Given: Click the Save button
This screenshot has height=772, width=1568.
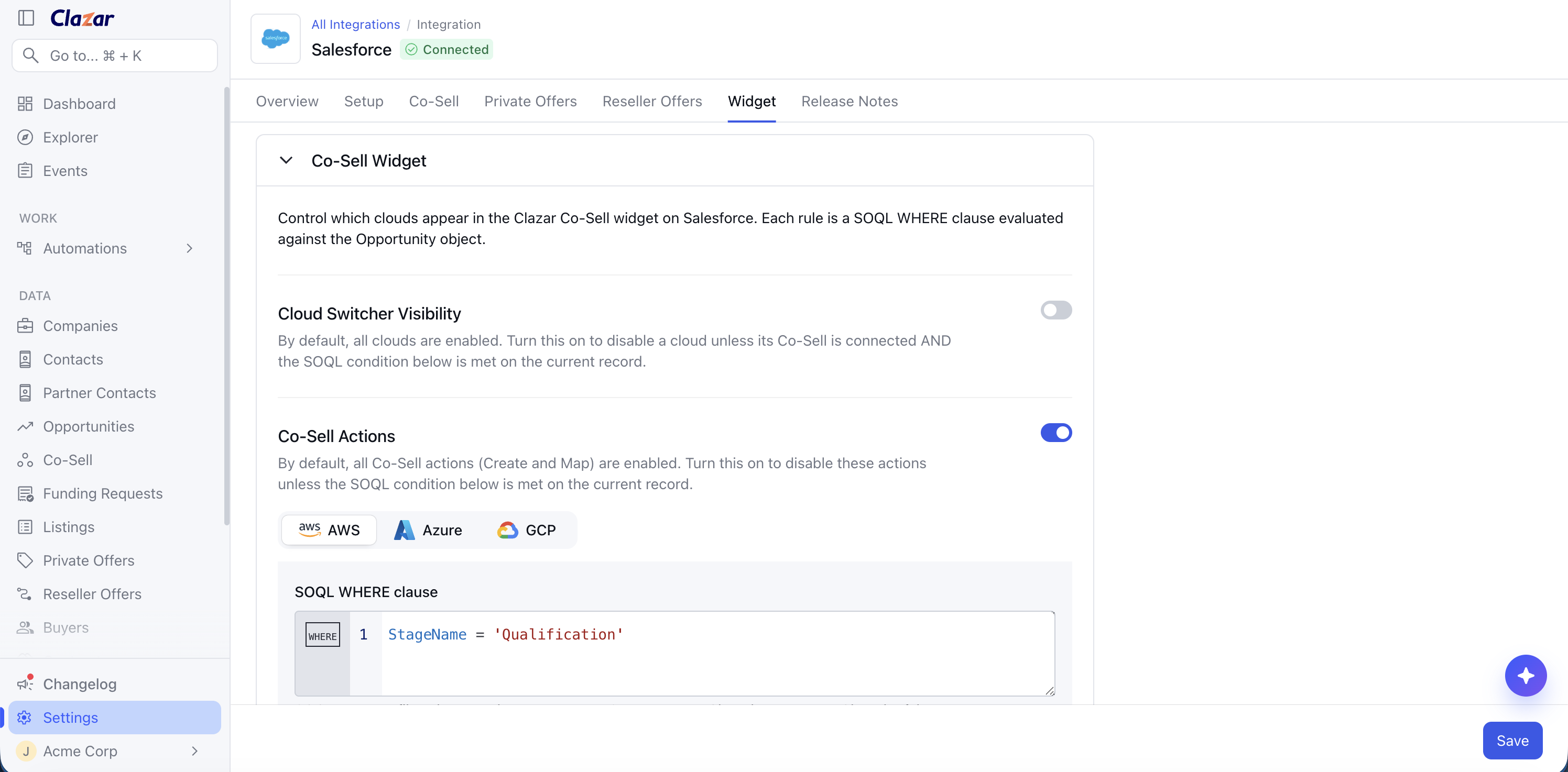Looking at the screenshot, I should 1512,741.
